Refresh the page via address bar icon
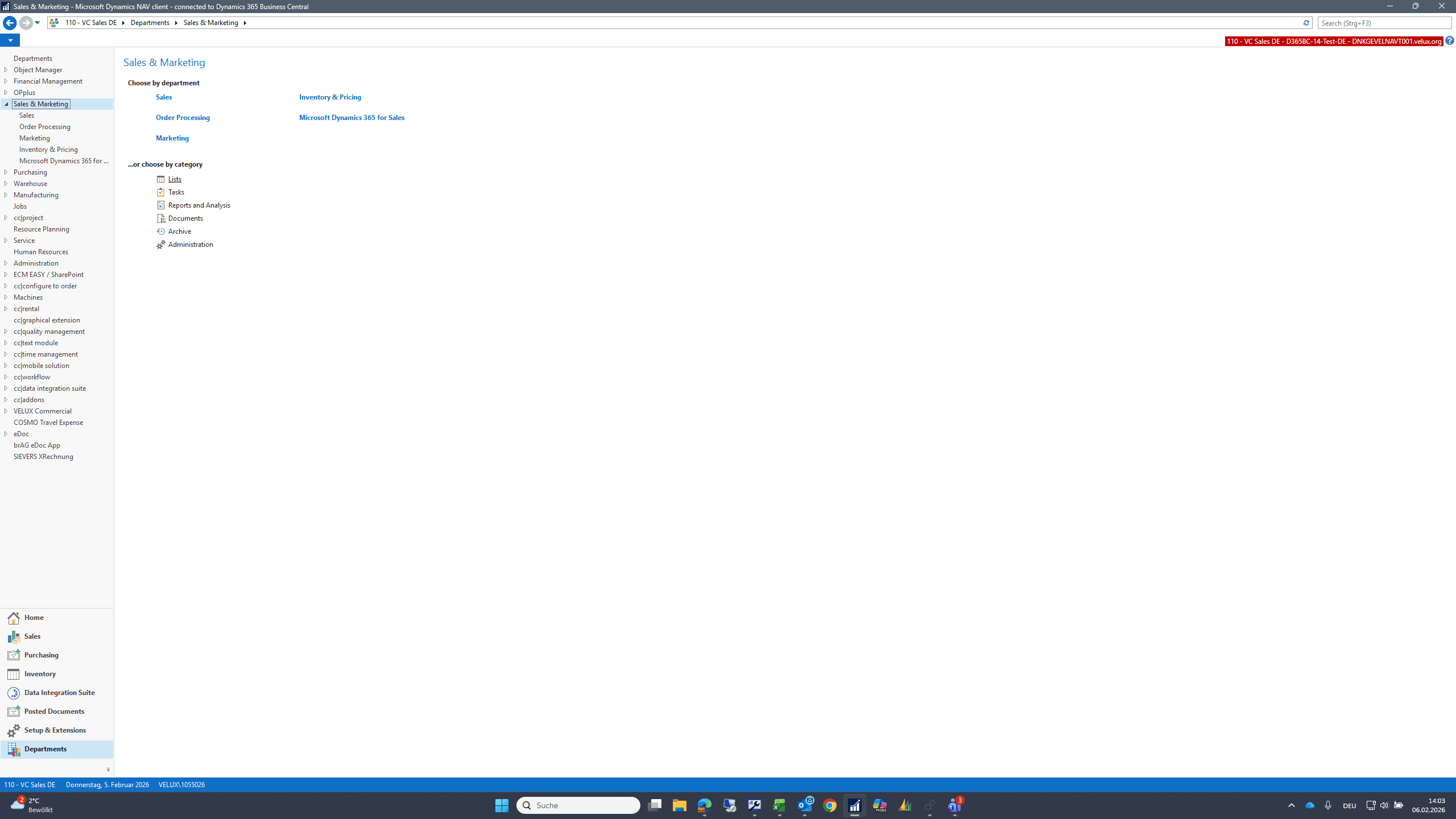This screenshot has height=819, width=1456. point(1306,23)
